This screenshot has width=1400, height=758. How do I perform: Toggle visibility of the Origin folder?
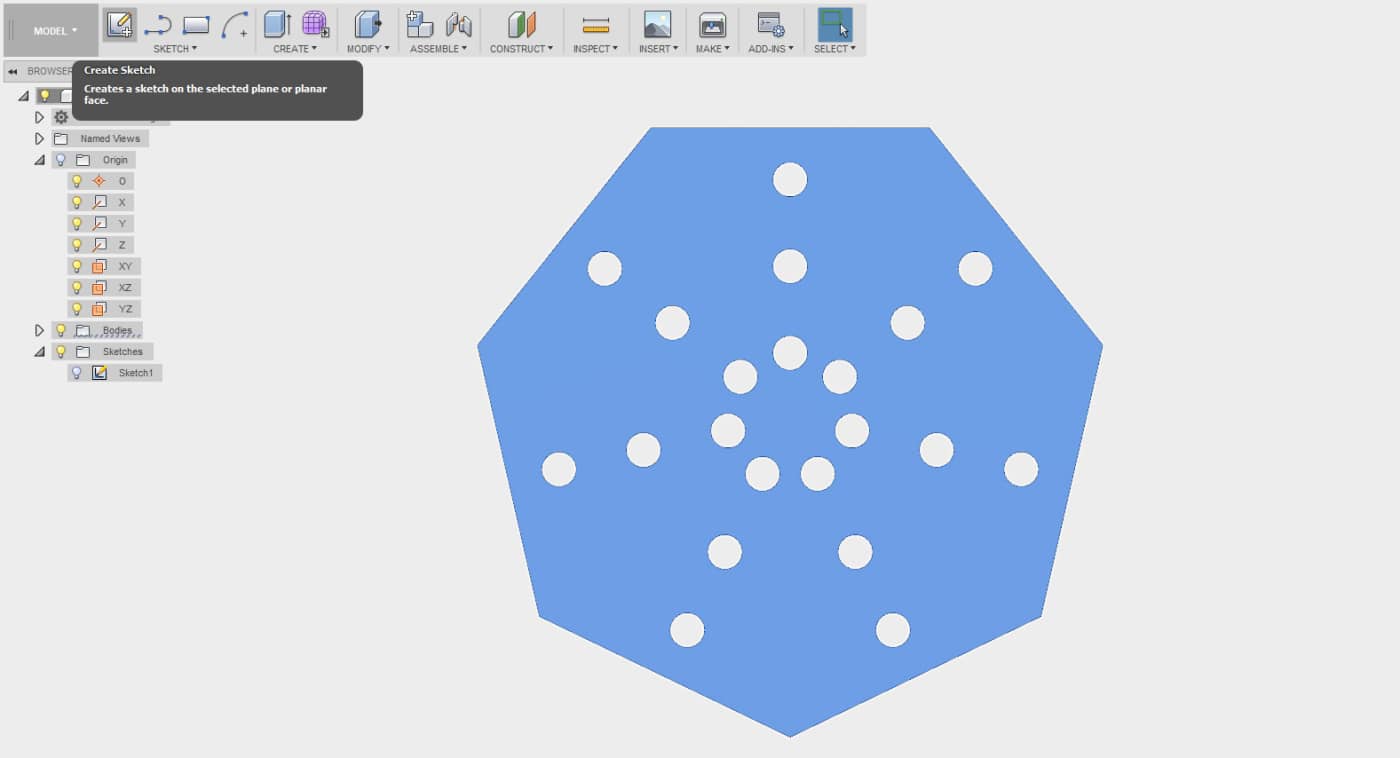pyautogui.click(x=58, y=159)
